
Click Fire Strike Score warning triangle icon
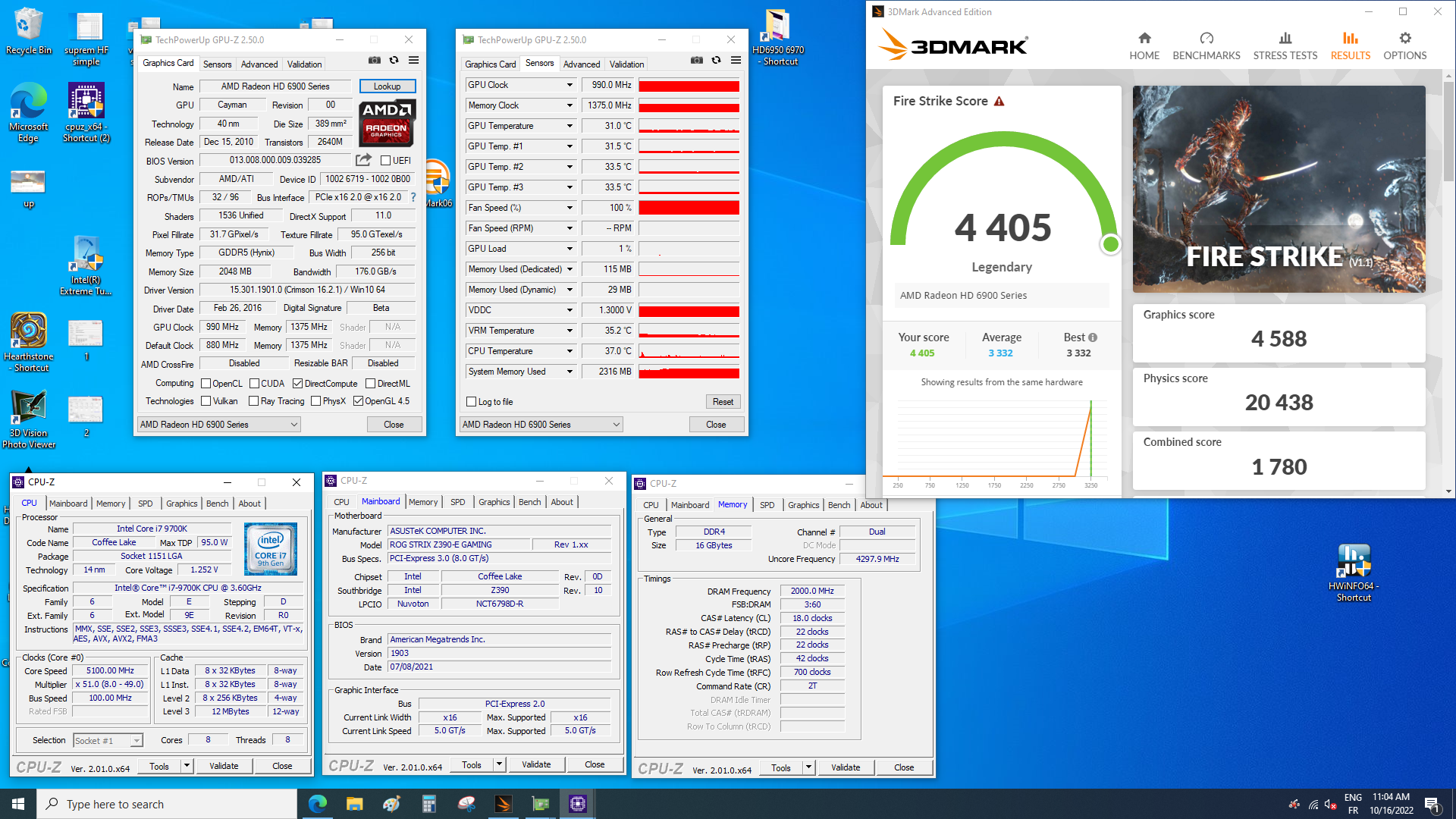tap(999, 101)
